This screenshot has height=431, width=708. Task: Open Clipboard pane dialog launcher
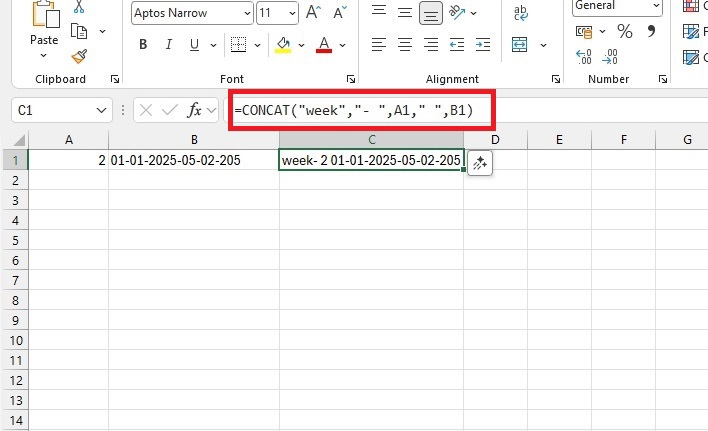(115, 79)
